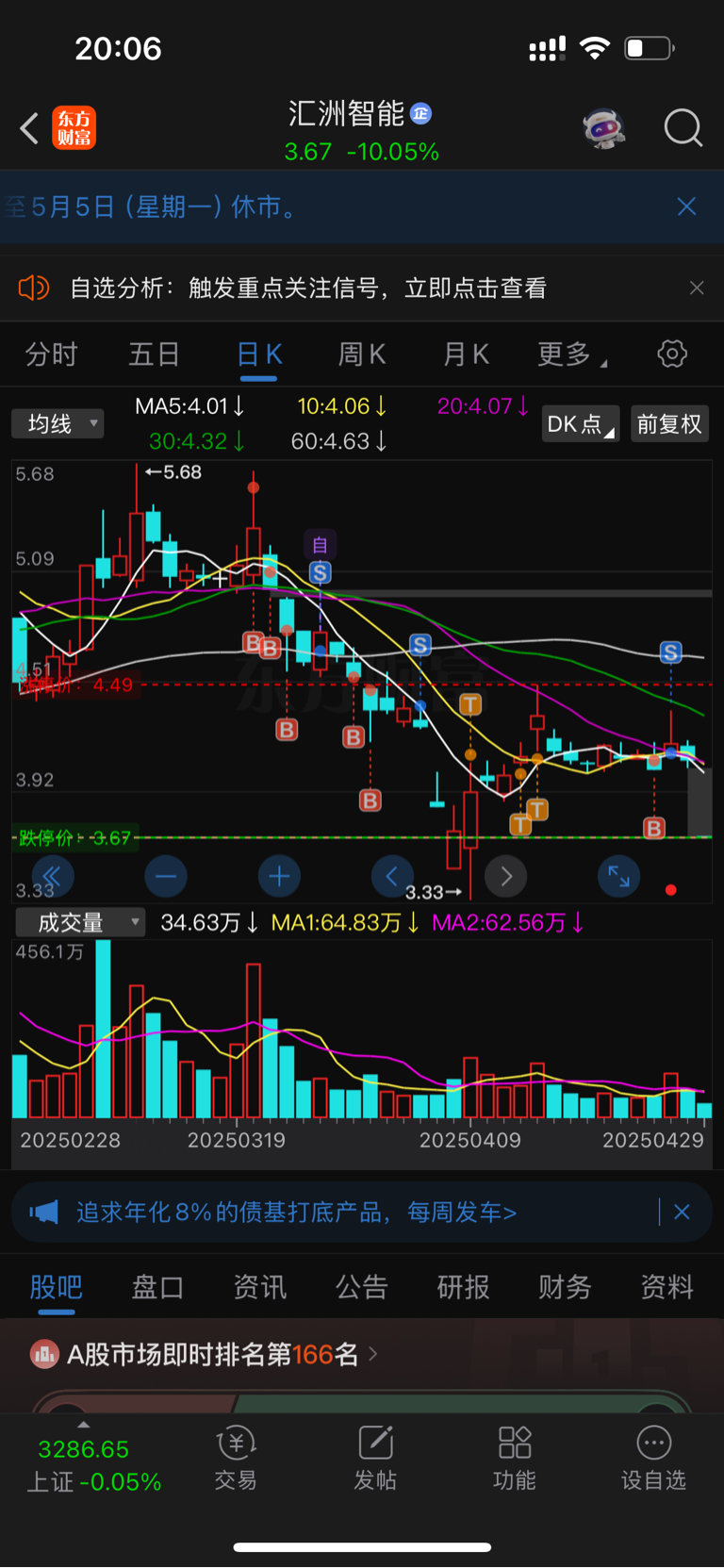The width and height of the screenshot is (724, 1568).
Task: Tap the 跌停价 3.67 line label
Action: 74,837
